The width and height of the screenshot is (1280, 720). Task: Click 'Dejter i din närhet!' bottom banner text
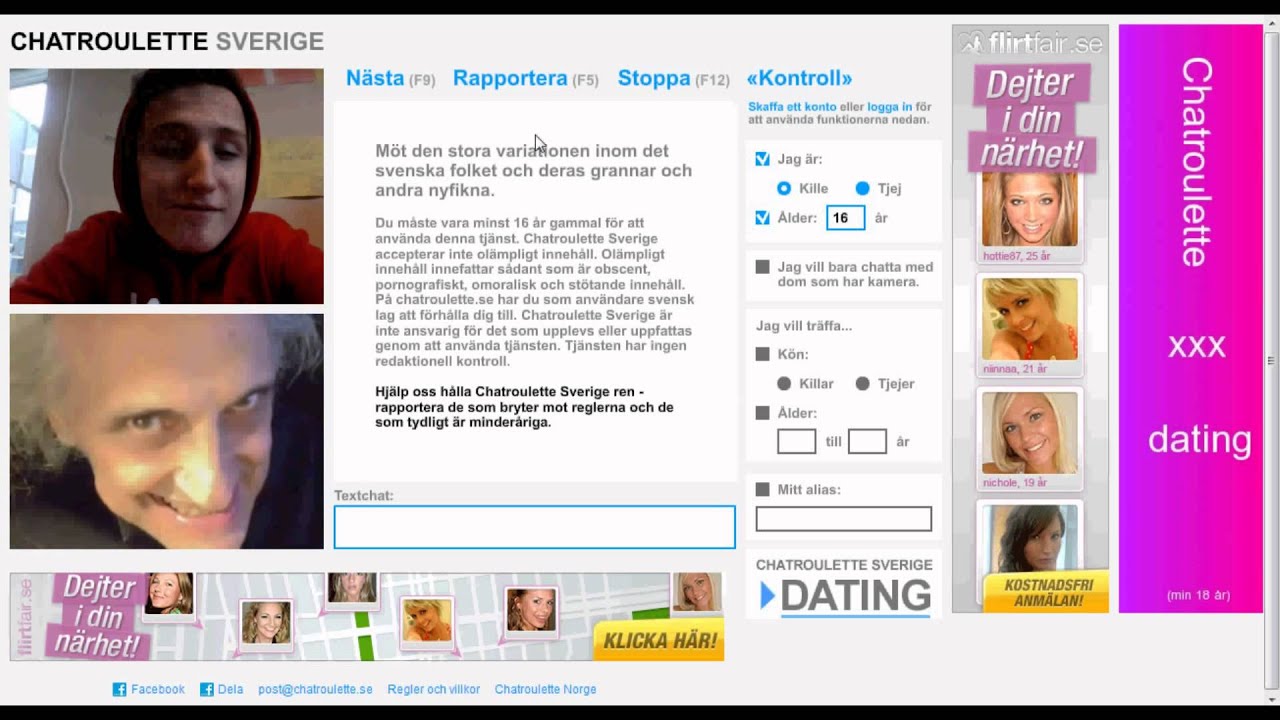click(x=96, y=616)
